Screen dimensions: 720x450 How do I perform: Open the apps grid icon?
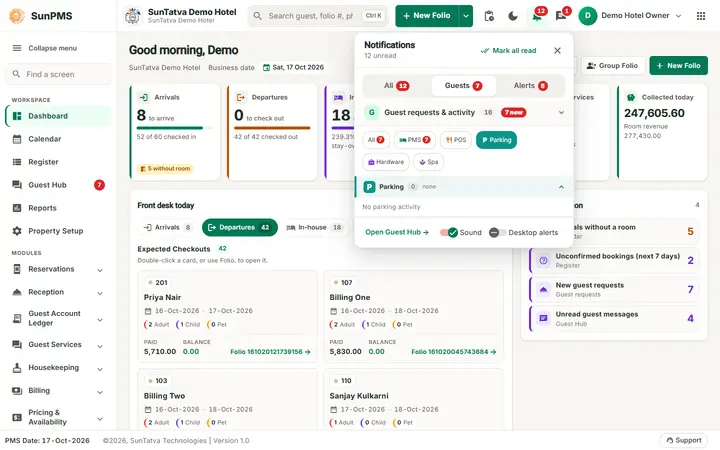pos(701,16)
